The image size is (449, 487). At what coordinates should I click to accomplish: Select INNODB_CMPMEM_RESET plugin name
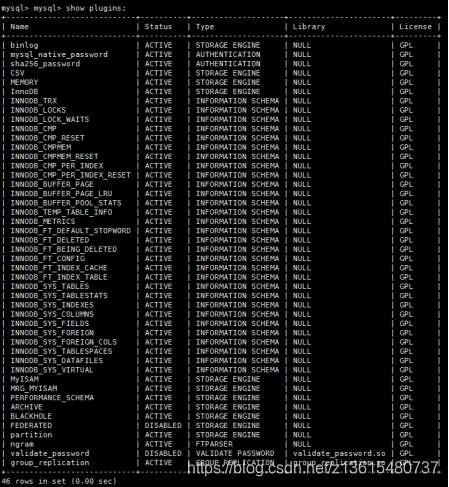54,156
